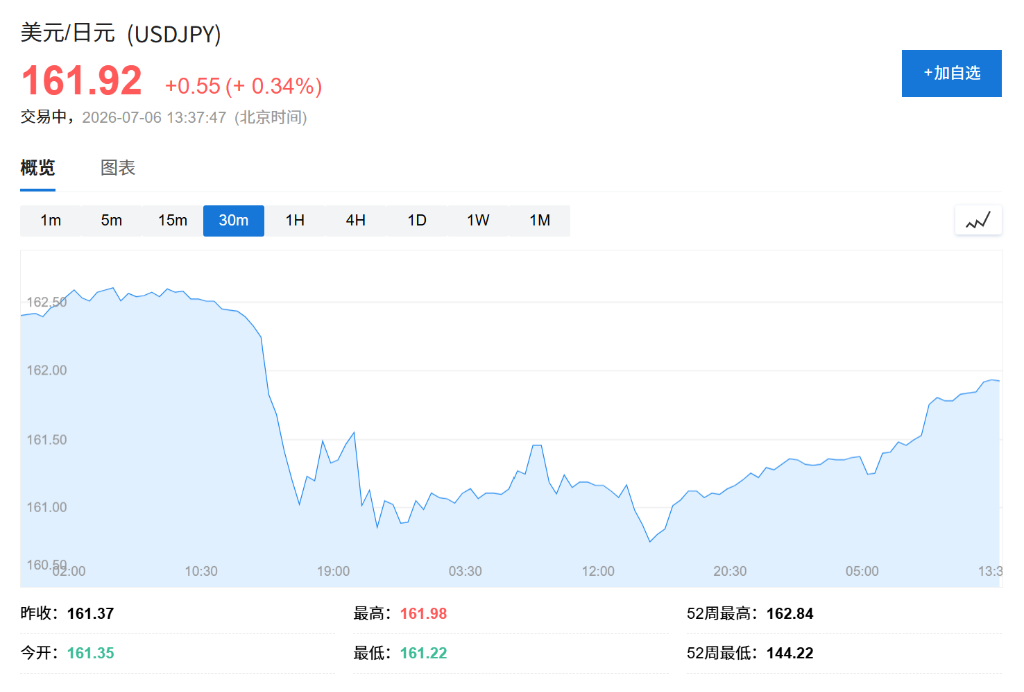Click the 美元/日元 (USDJPY) title
Screen dimensions: 1024x692
(121, 33)
